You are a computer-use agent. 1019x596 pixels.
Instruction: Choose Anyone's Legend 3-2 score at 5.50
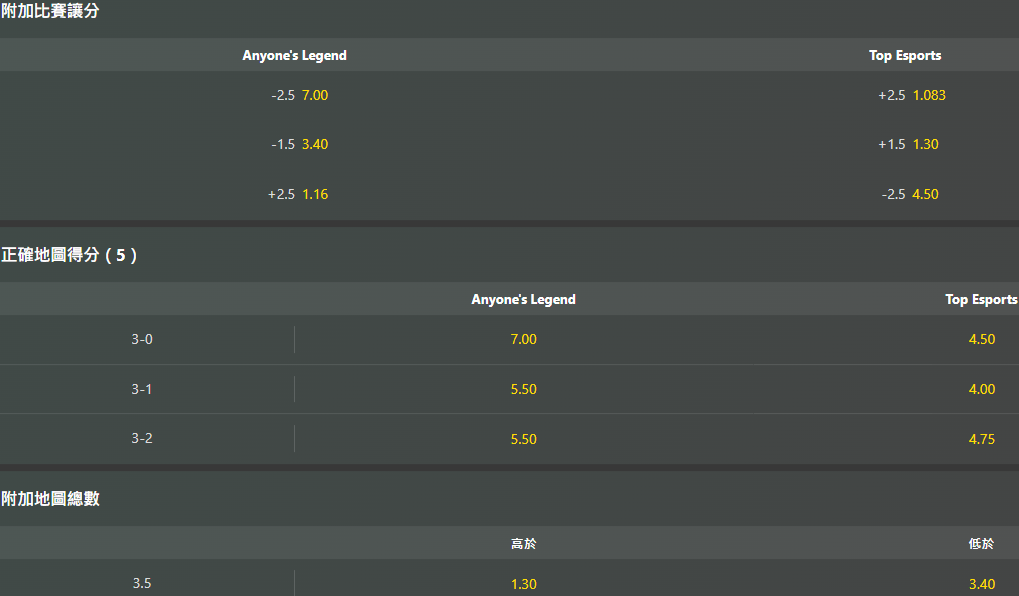click(524, 439)
